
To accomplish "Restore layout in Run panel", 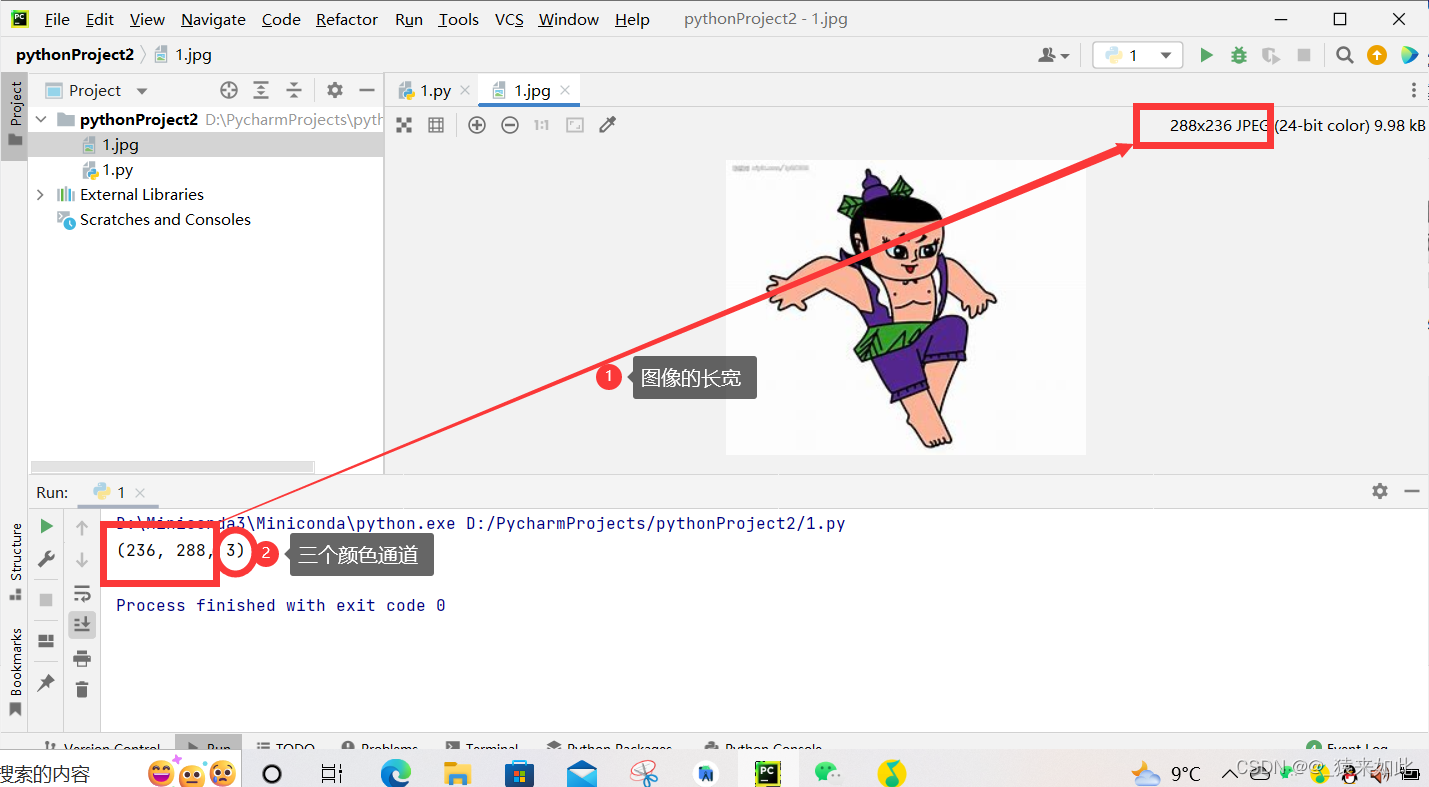I will (x=46, y=641).
